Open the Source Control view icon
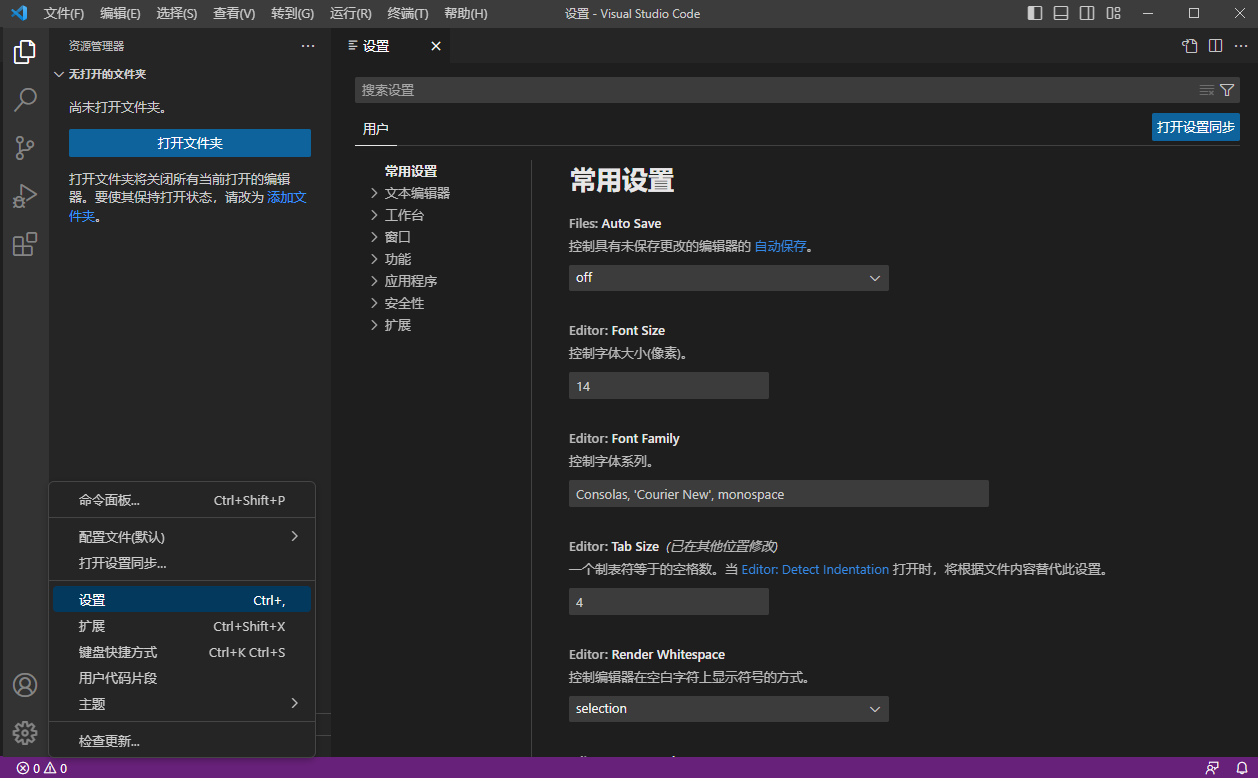 tap(25, 148)
